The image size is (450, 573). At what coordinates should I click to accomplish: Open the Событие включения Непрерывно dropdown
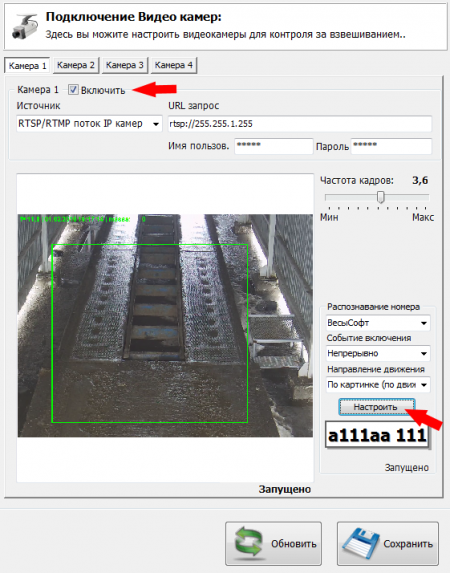coord(378,353)
